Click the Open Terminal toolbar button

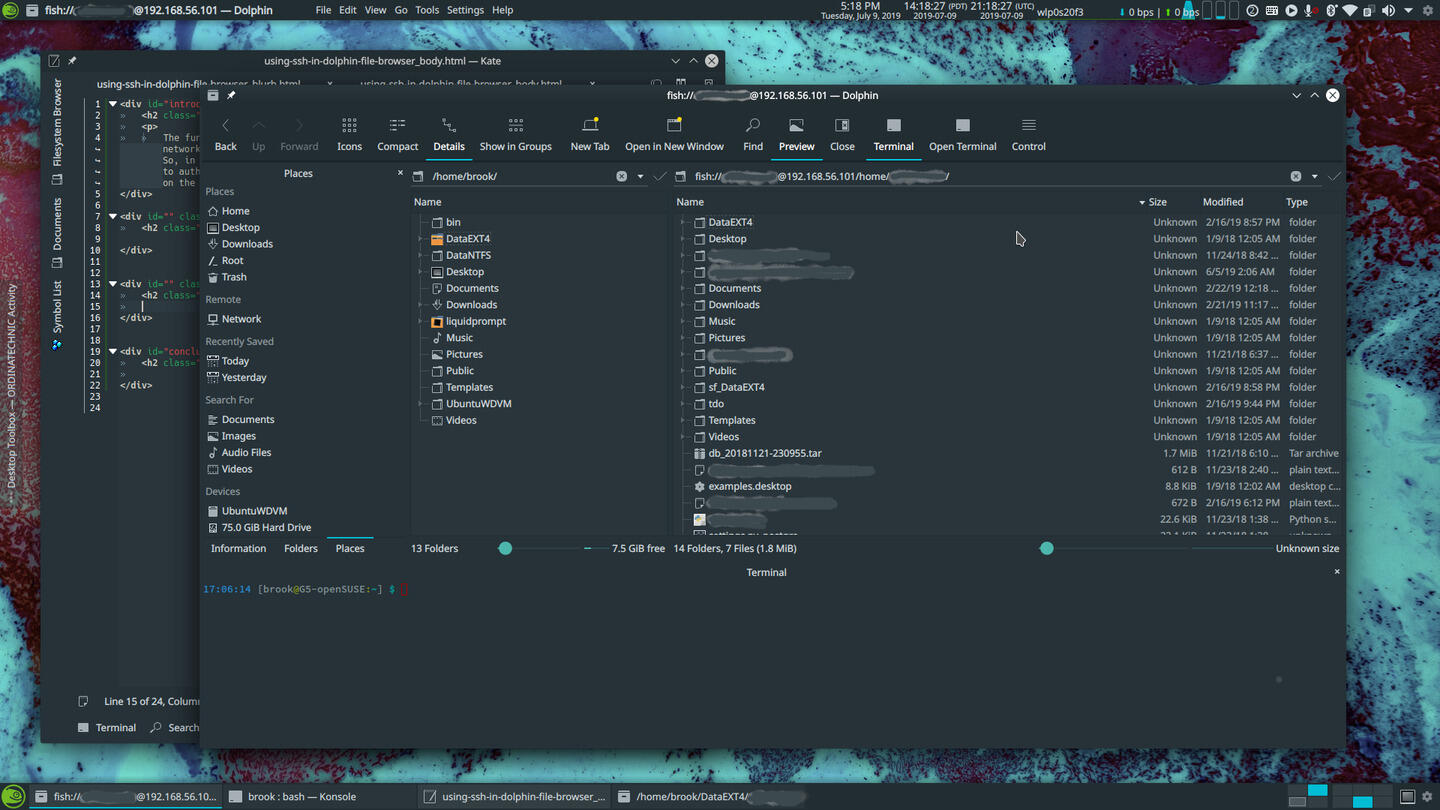point(962,134)
